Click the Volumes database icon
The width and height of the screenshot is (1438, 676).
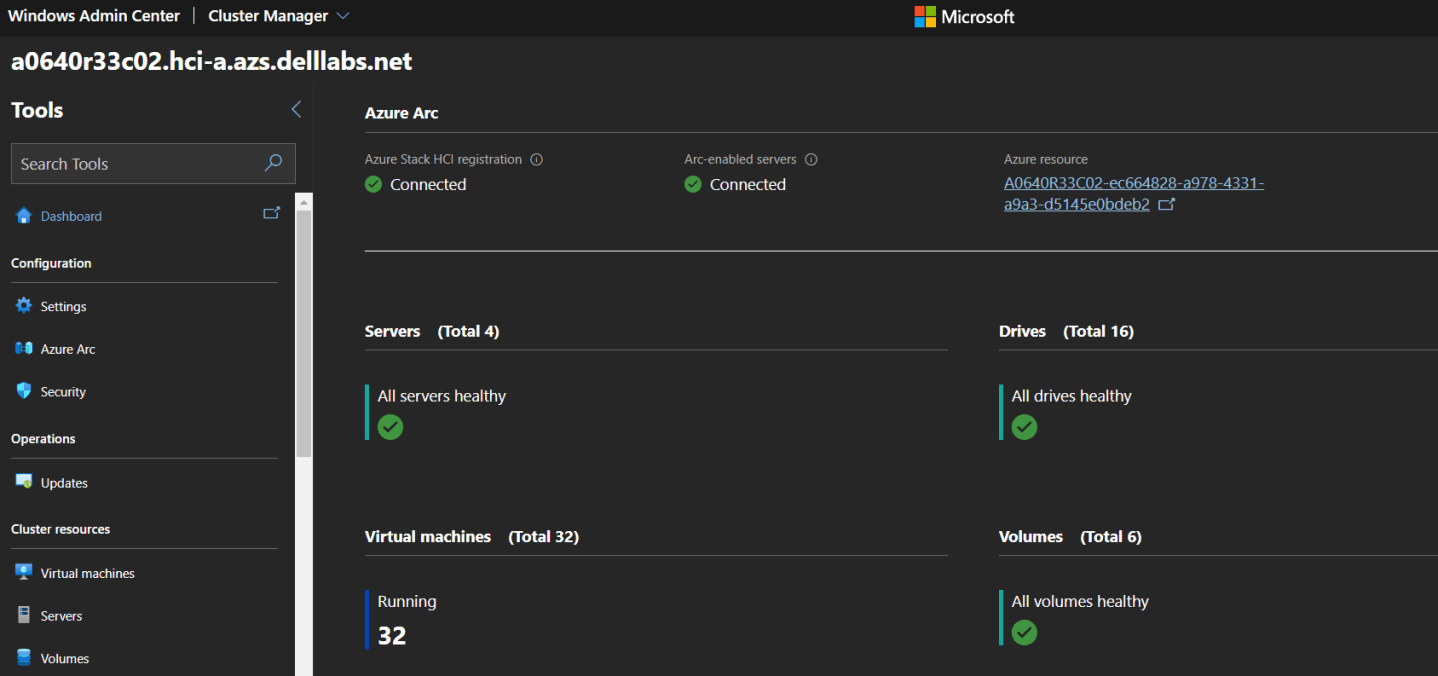[24, 658]
